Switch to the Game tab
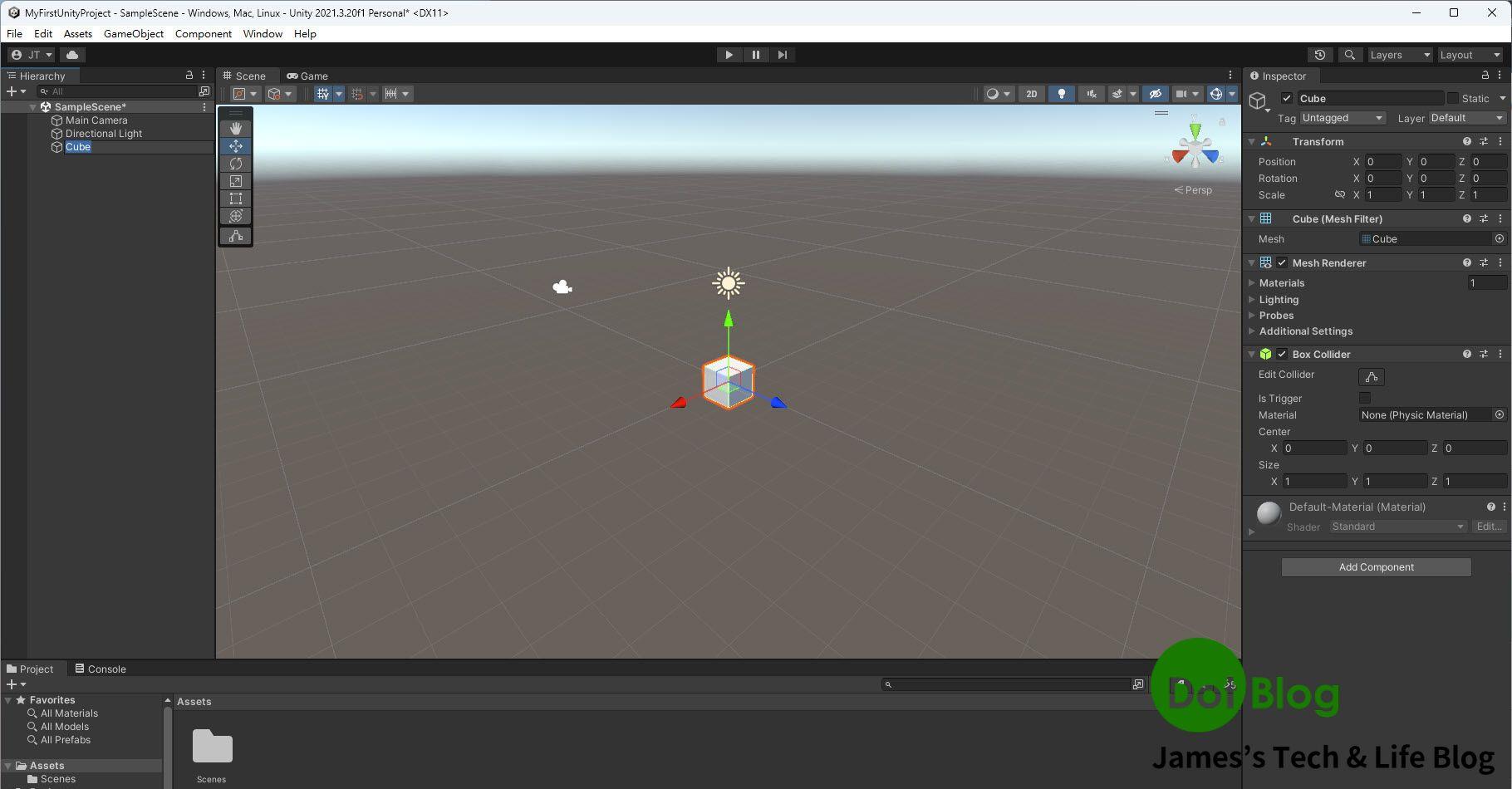 [x=307, y=76]
